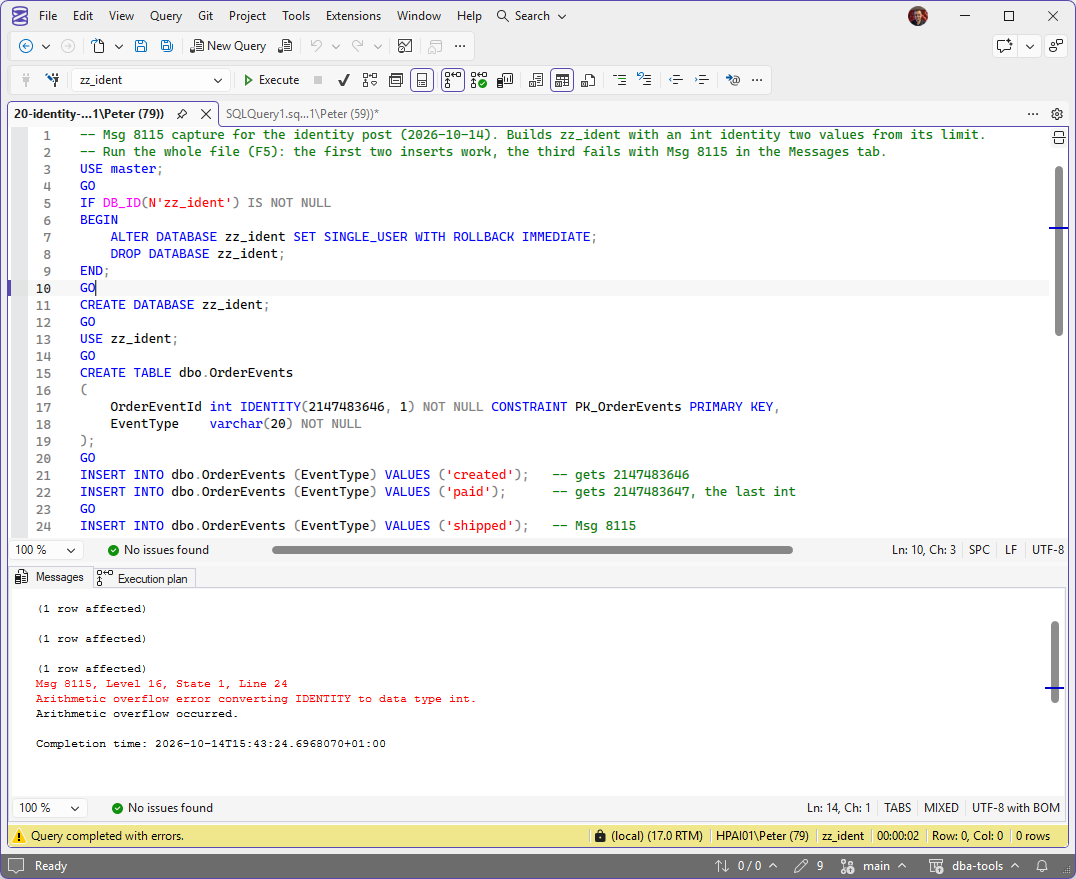Open the Copilot chat icon
The width and height of the screenshot is (1076, 879).
(1005, 46)
